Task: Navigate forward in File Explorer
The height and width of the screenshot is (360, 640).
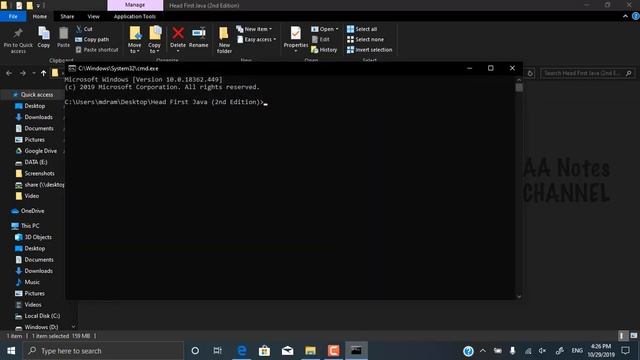Action: [23, 73]
